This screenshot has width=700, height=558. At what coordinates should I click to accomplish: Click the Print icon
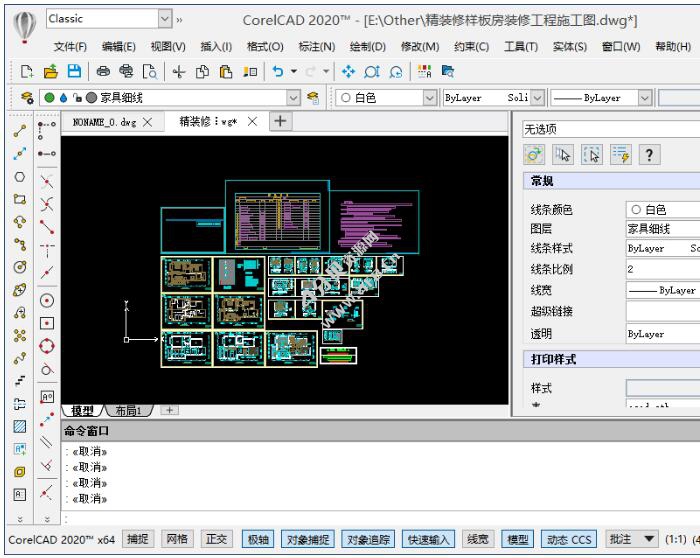[x=103, y=71]
